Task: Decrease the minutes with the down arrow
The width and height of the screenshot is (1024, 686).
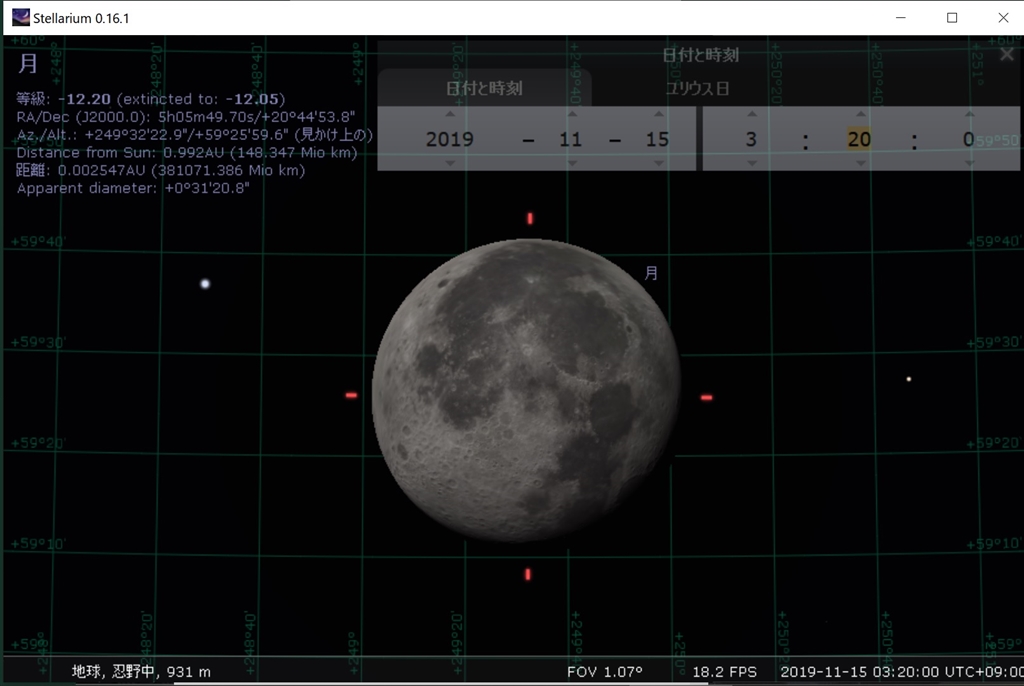Action: 861,163
